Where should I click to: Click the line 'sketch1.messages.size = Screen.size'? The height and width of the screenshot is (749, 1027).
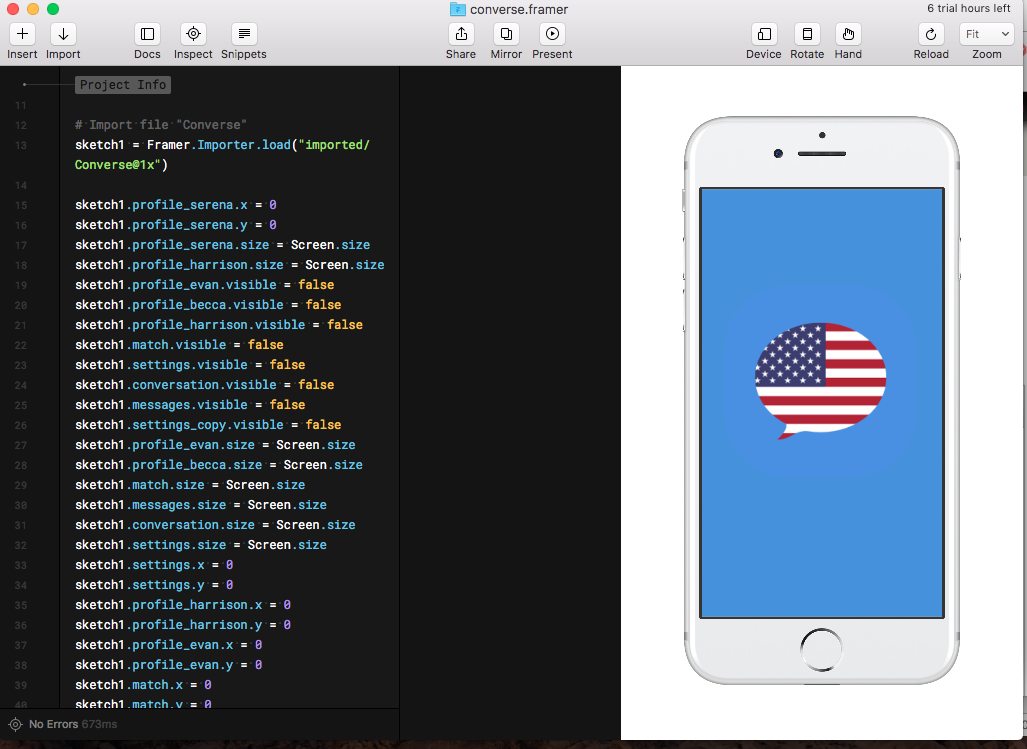201,505
